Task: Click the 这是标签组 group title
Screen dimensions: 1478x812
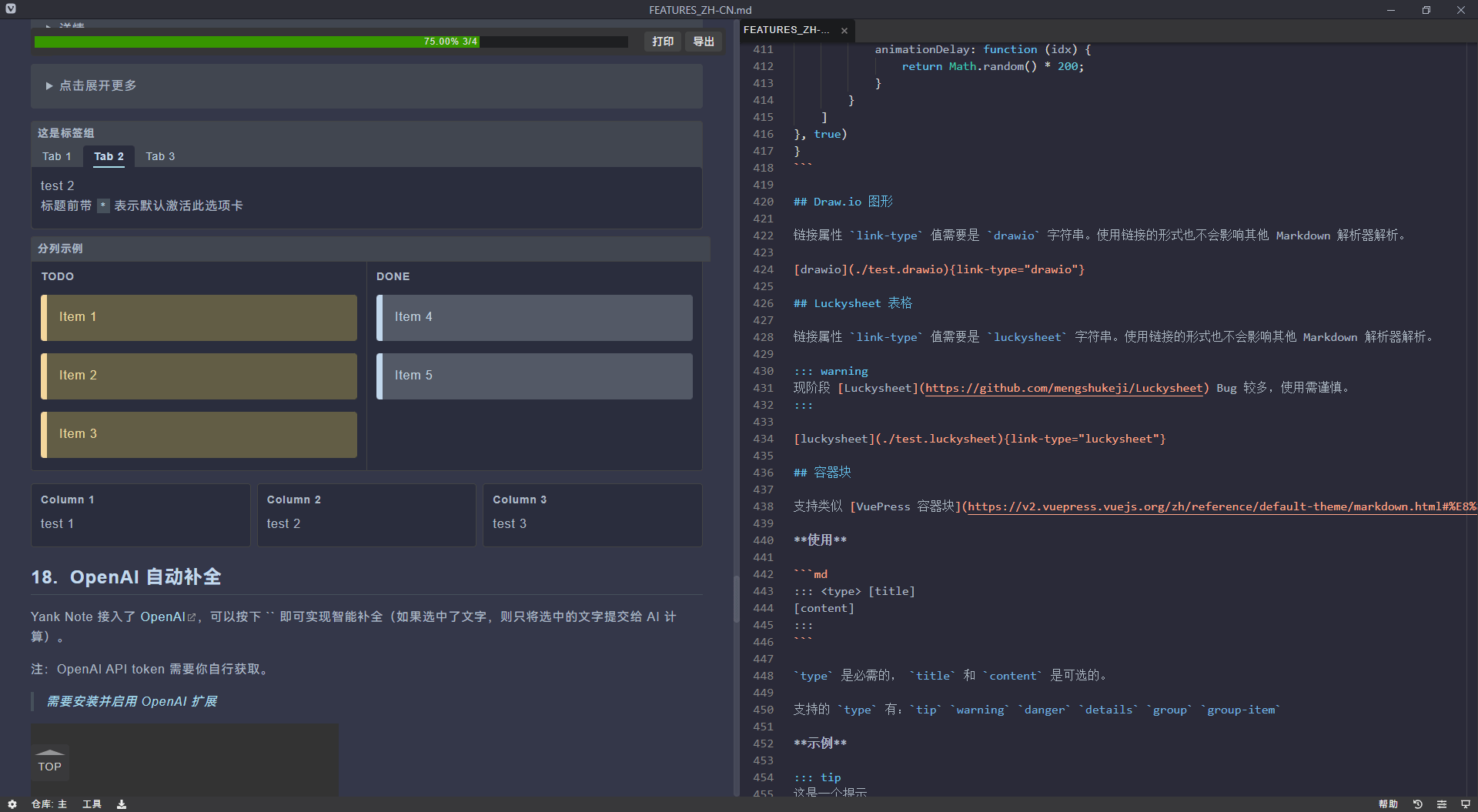Action: tap(66, 133)
